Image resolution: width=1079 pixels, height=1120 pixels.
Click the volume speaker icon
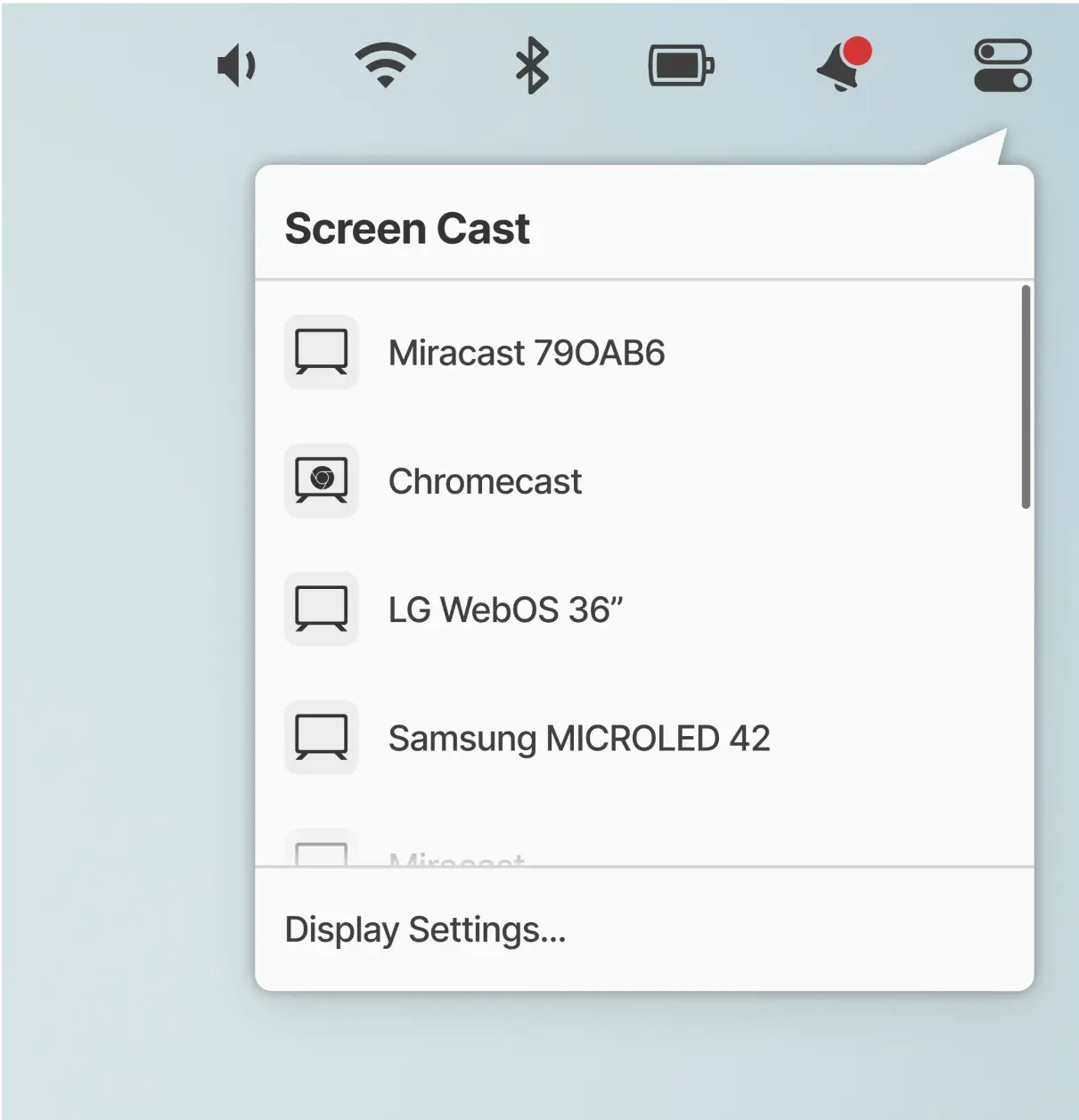[x=236, y=67]
